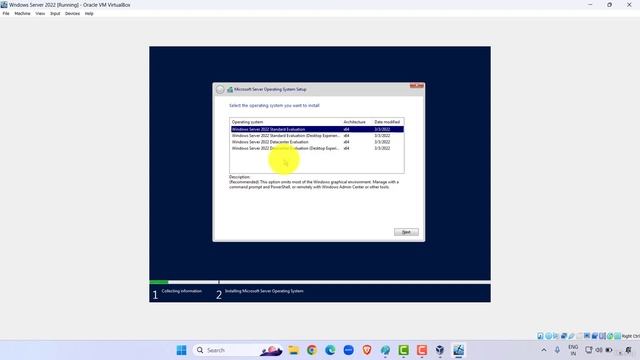Viewport: 640px width, 360px height.
Task: Click the search highlight image in search box
Action: pyautogui.click(x=271, y=351)
